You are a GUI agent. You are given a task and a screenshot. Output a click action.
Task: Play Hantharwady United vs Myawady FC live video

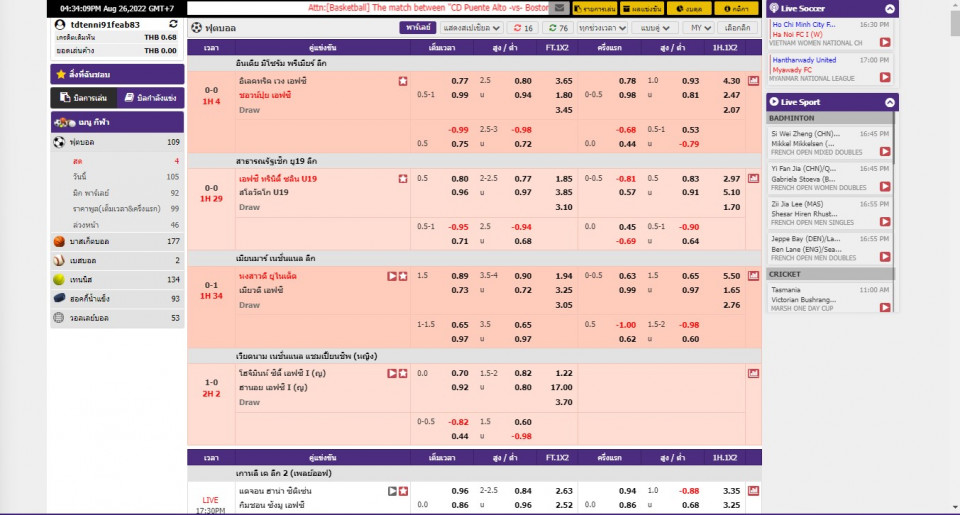click(885, 77)
